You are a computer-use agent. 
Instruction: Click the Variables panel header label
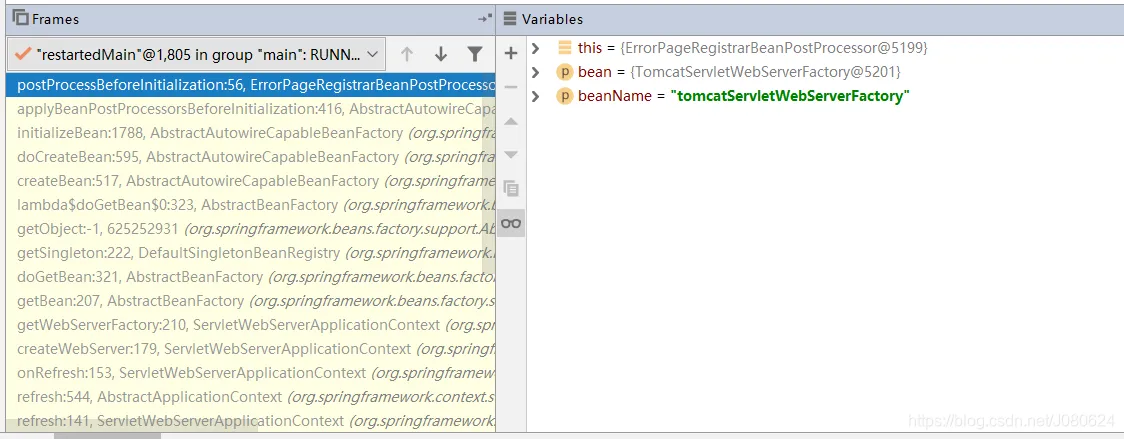click(x=552, y=19)
